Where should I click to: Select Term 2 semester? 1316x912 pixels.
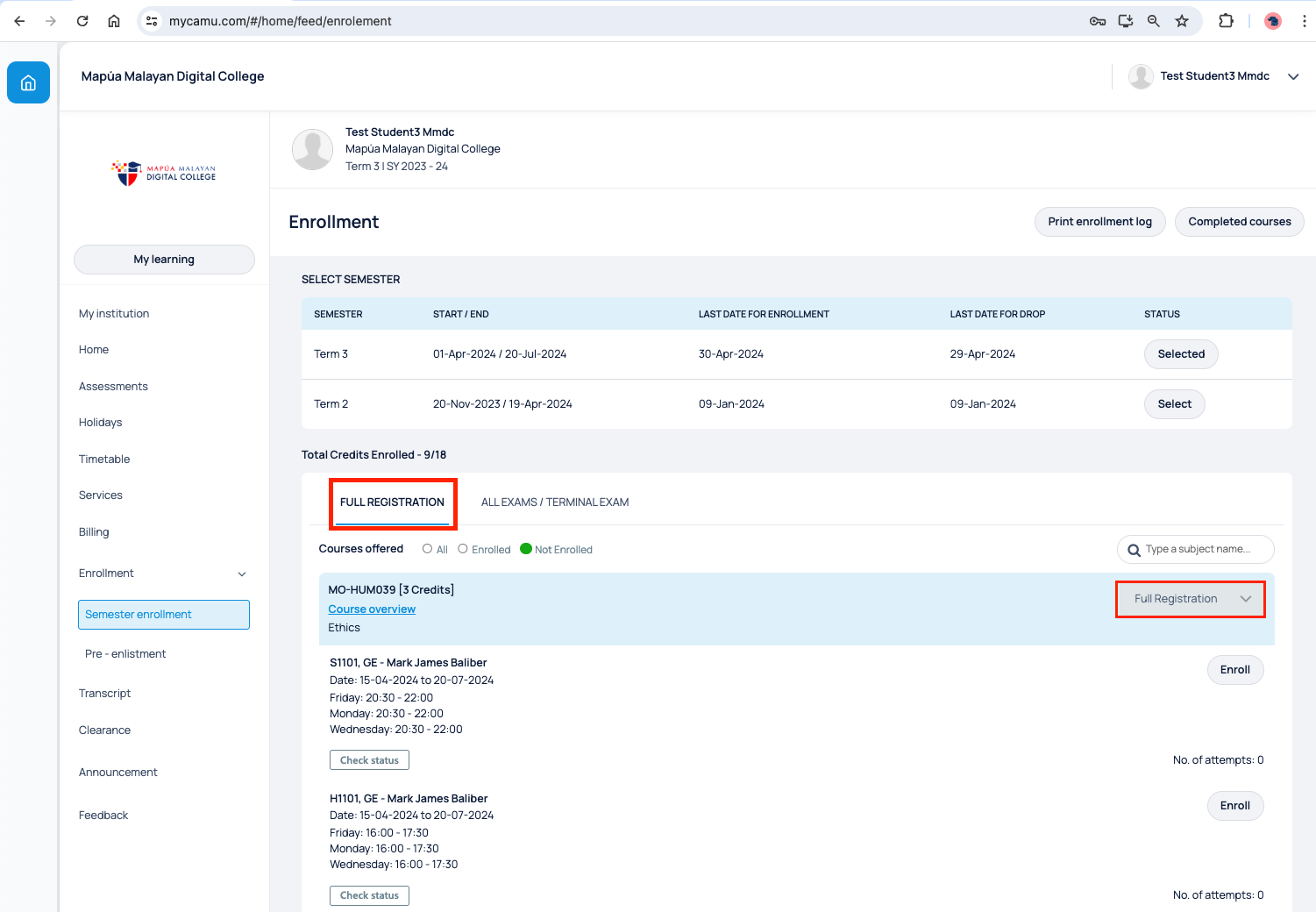coord(1174,404)
